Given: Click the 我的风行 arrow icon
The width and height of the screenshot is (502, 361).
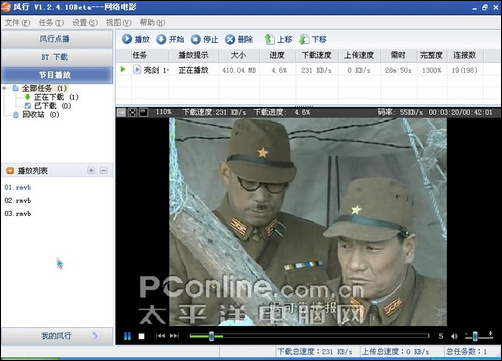Looking at the screenshot, I should 95,335.
